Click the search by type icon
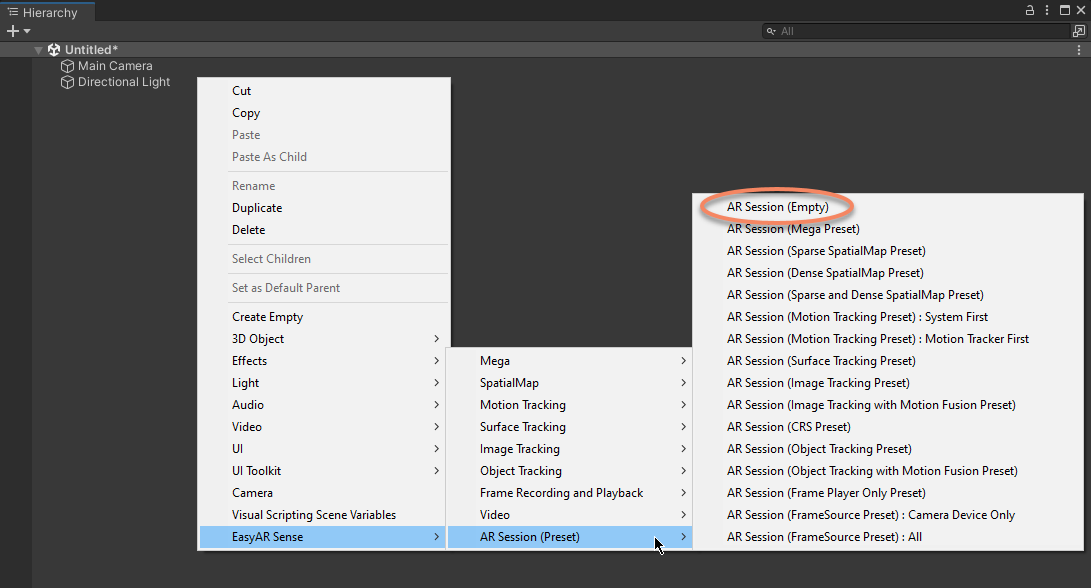 1078,31
